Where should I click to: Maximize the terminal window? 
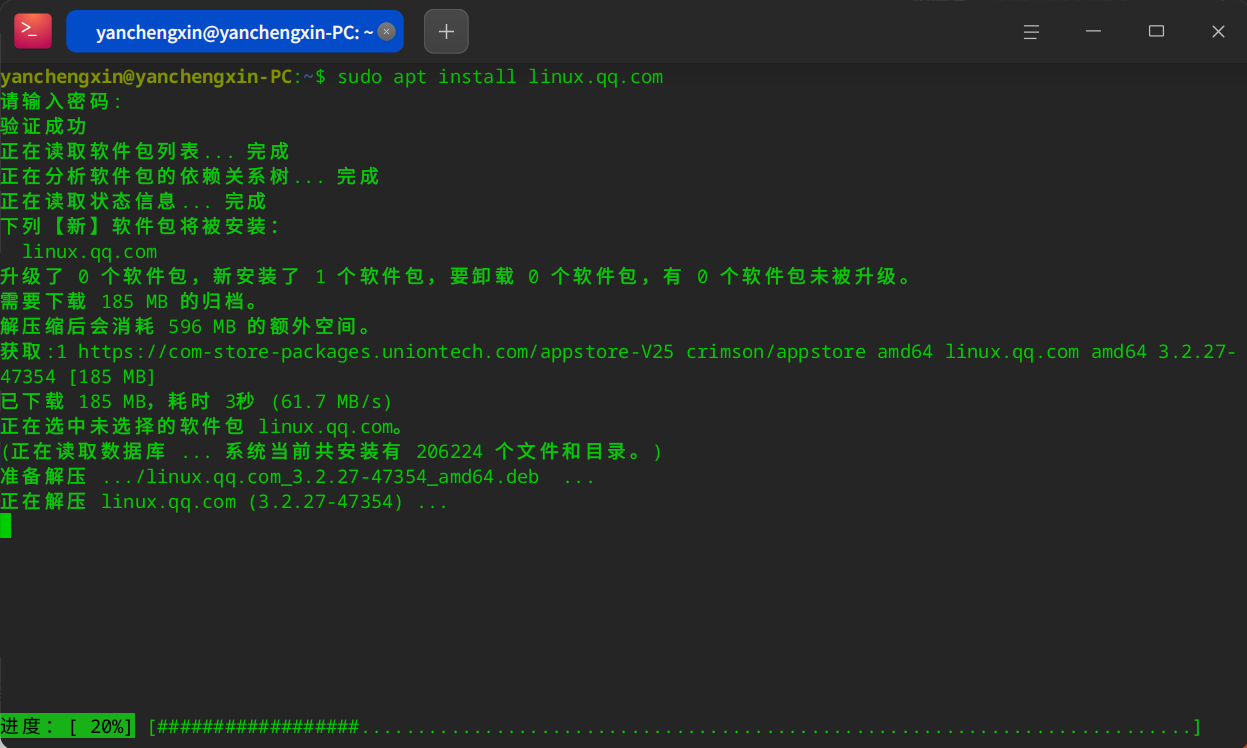1156,32
